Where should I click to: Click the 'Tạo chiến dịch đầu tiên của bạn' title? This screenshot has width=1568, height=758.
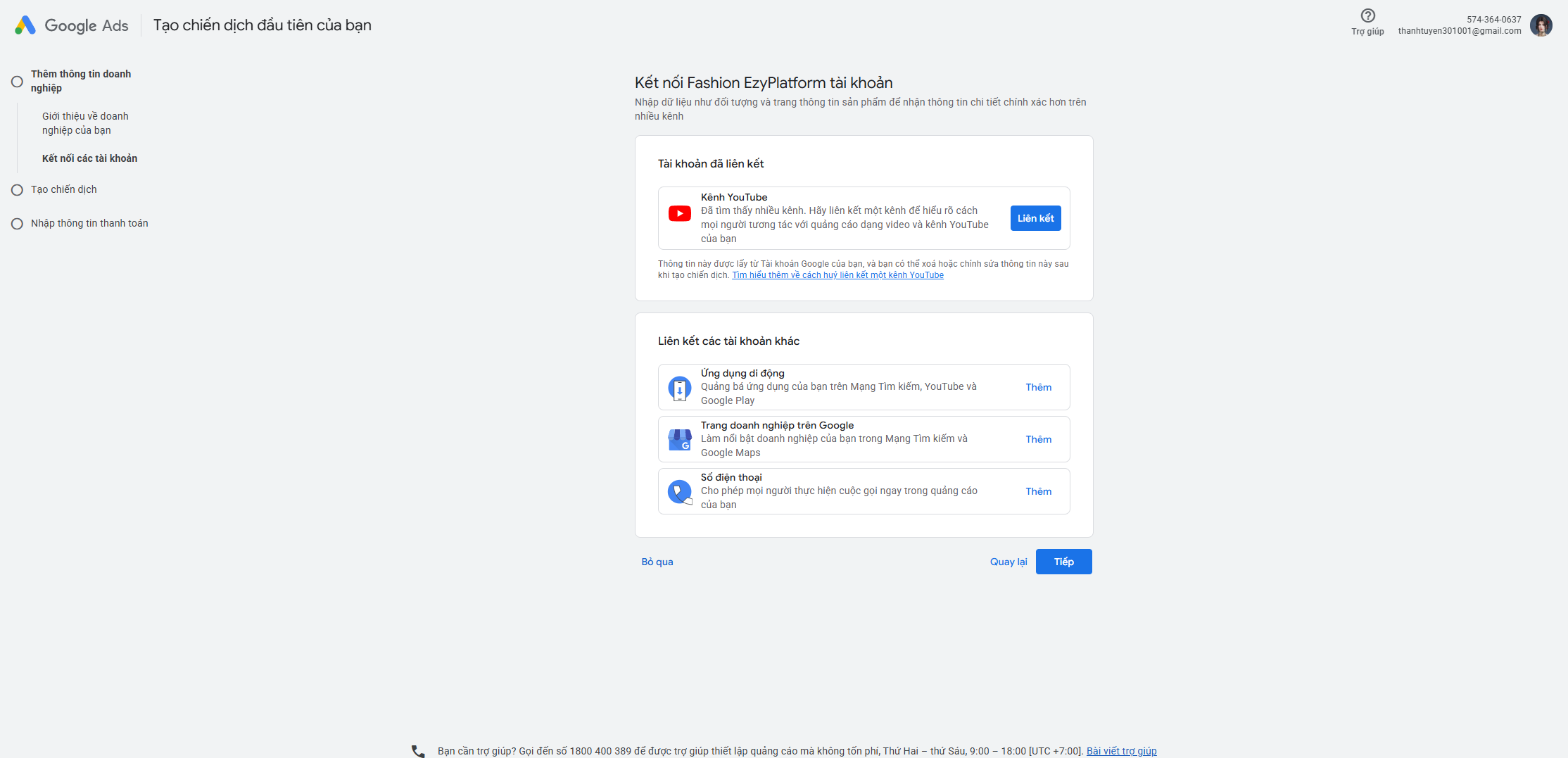click(263, 25)
